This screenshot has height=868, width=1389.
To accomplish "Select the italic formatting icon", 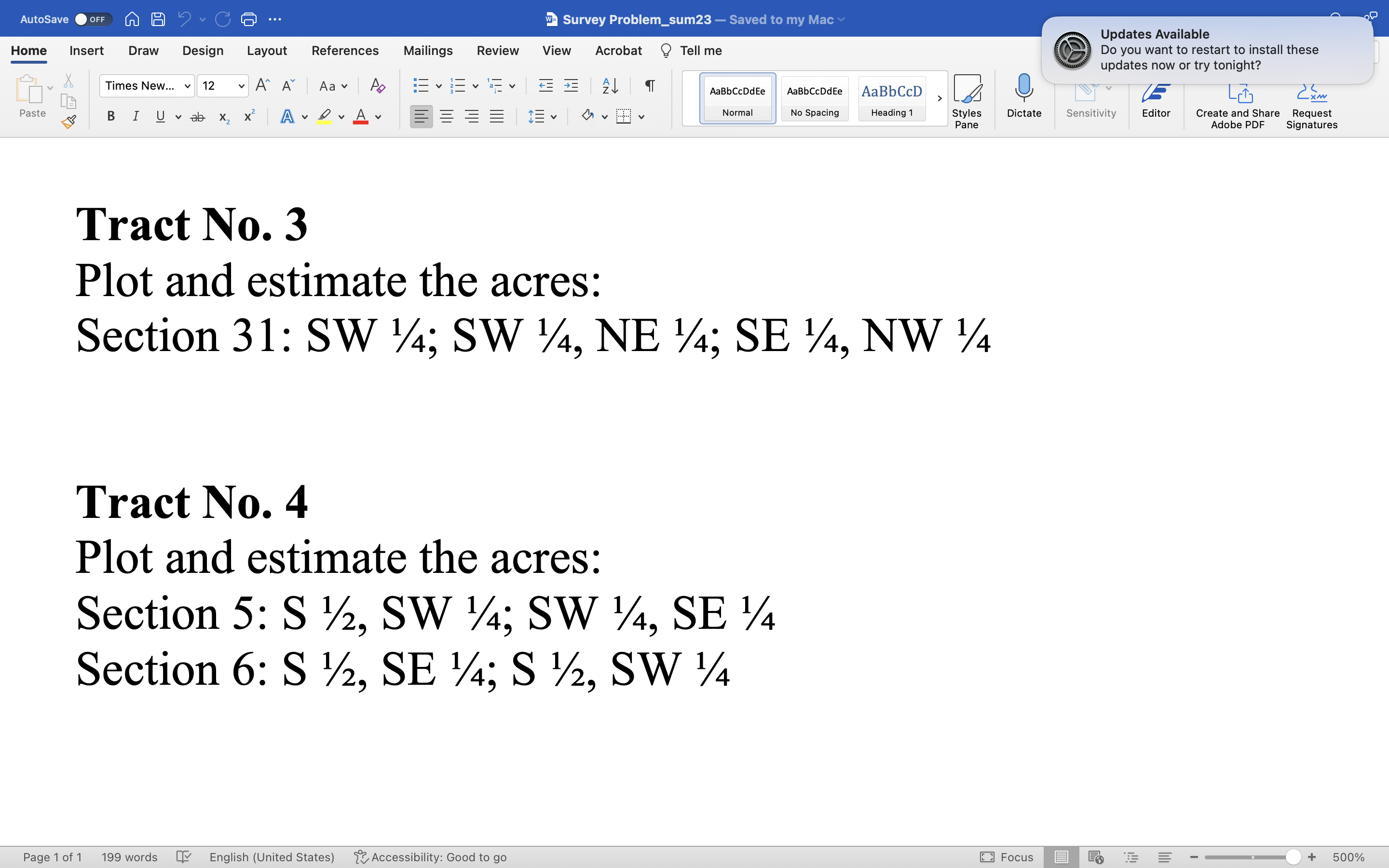I will 136,116.
